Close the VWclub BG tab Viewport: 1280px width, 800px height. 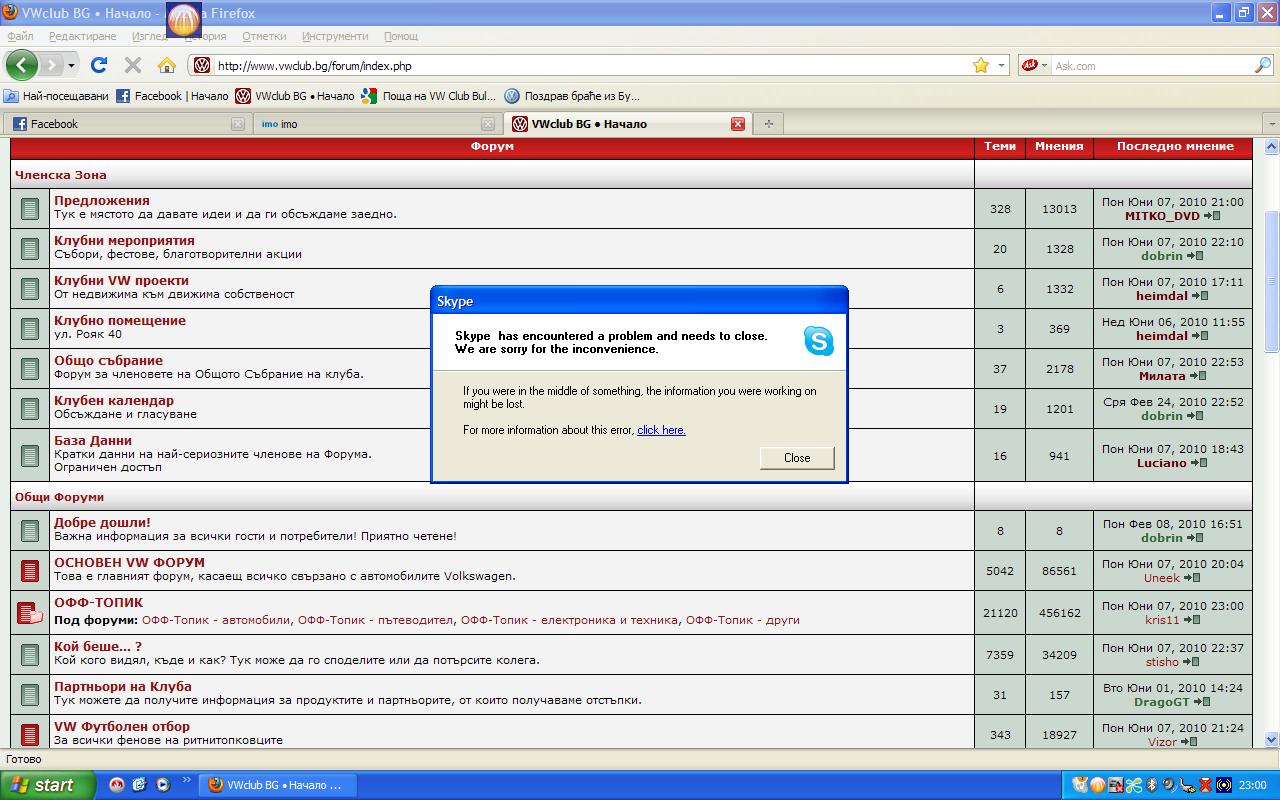tap(737, 124)
